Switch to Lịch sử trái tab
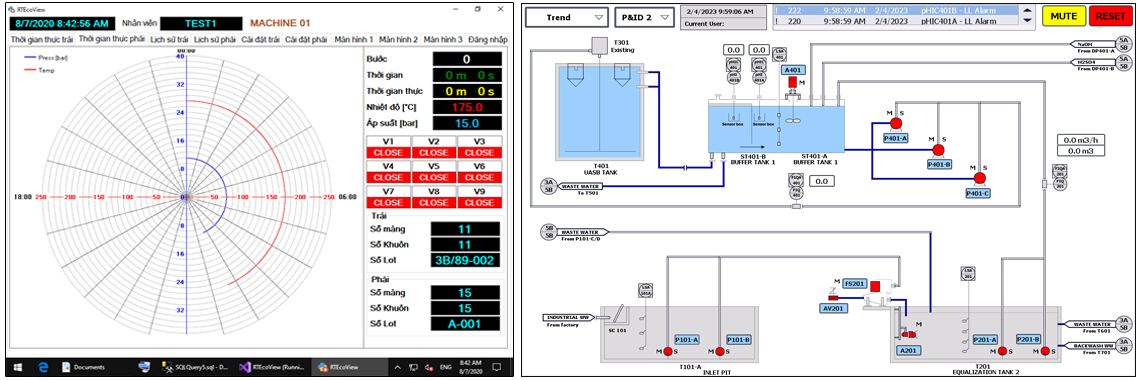The image size is (1140, 380). 169,39
